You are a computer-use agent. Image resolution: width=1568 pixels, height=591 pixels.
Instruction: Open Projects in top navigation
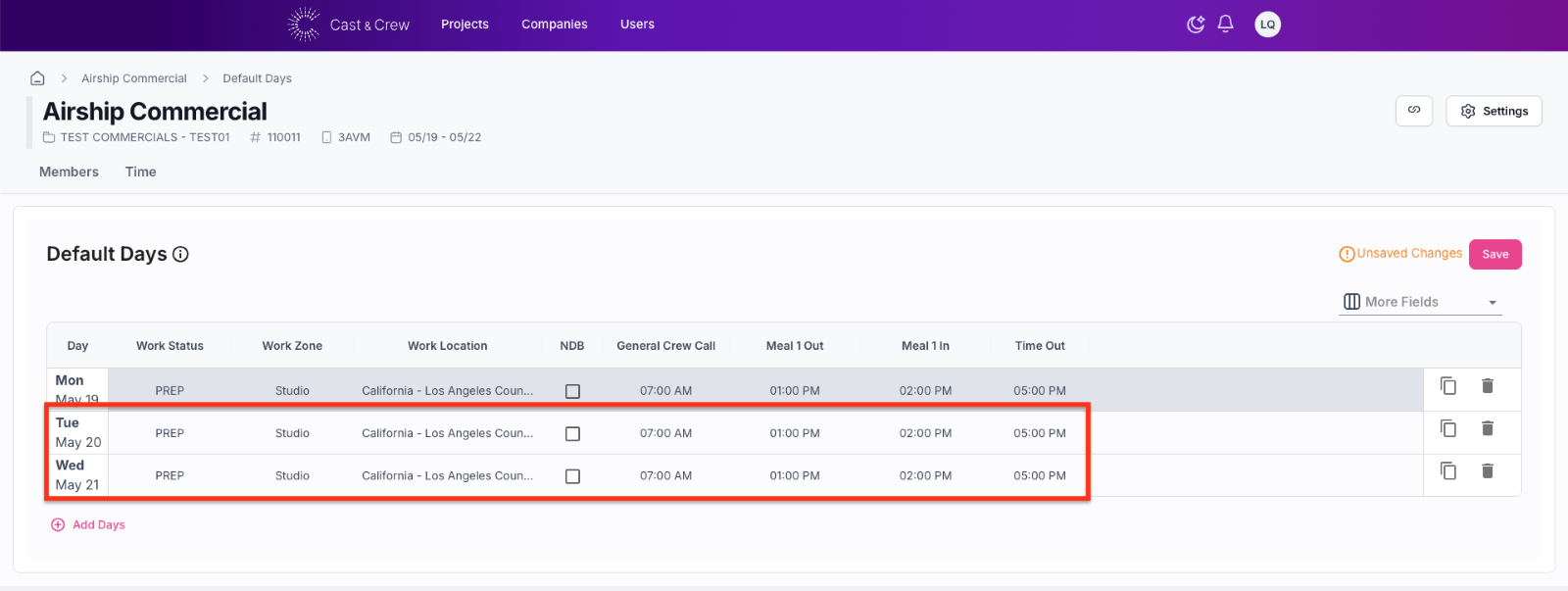465,25
